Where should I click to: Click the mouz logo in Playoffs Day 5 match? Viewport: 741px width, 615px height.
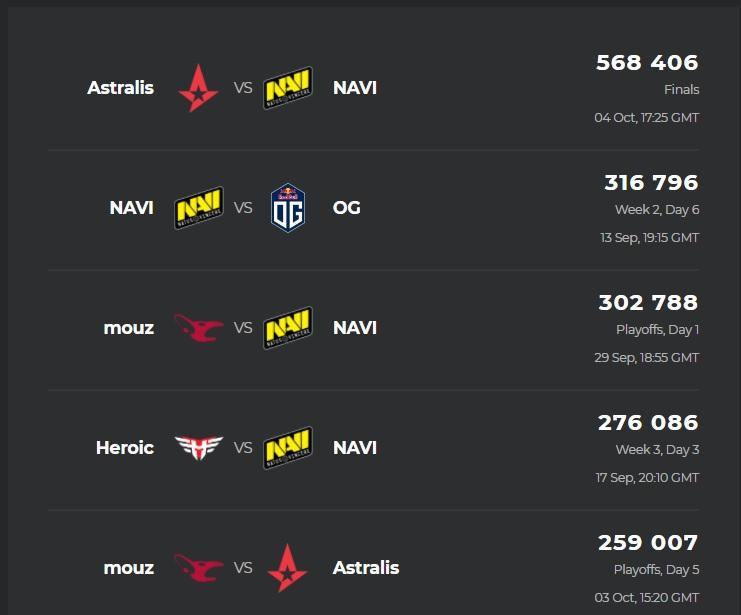click(198, 568)
